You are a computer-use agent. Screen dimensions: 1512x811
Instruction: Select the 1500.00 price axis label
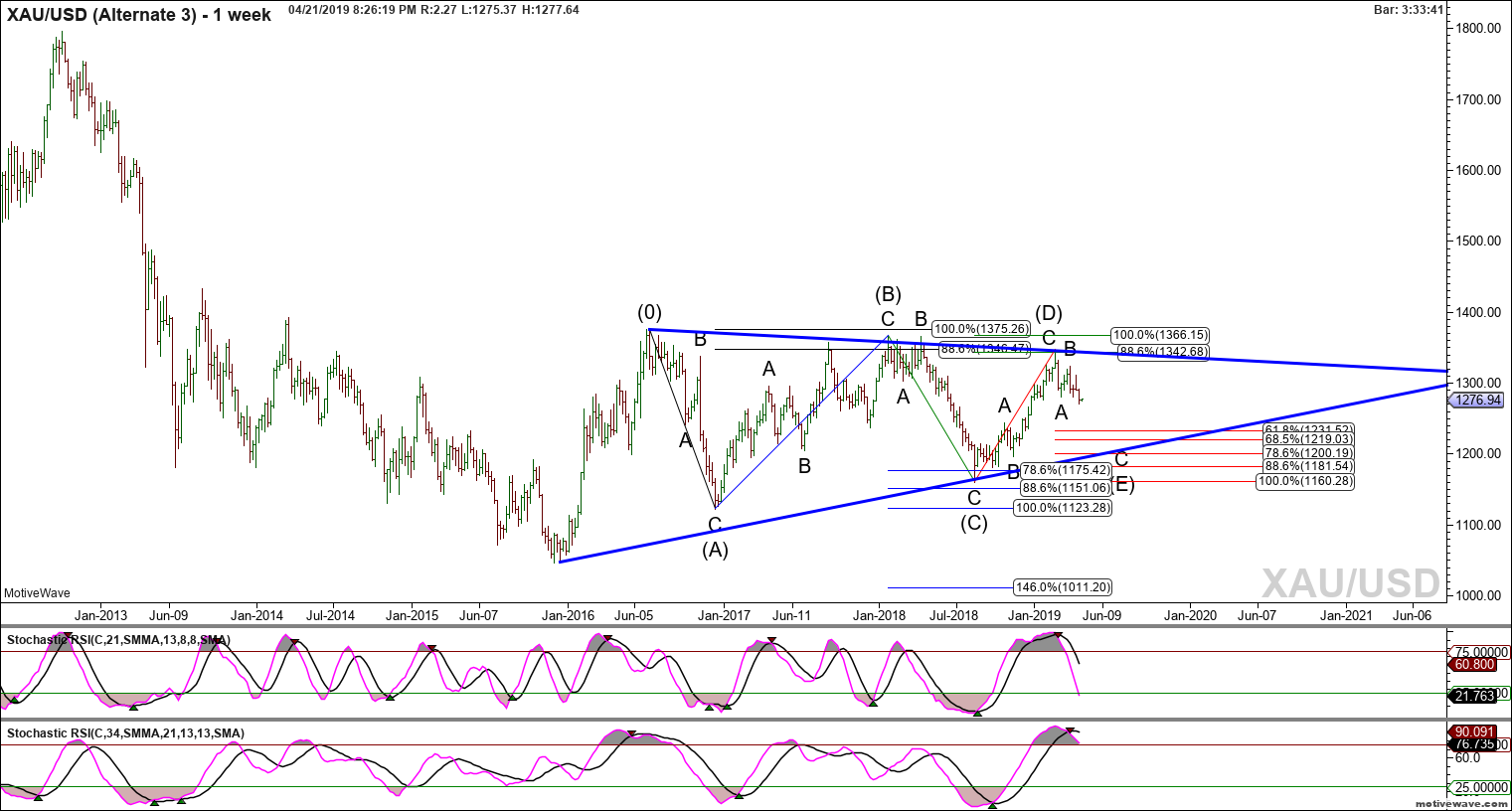[x=1479, y=242]
